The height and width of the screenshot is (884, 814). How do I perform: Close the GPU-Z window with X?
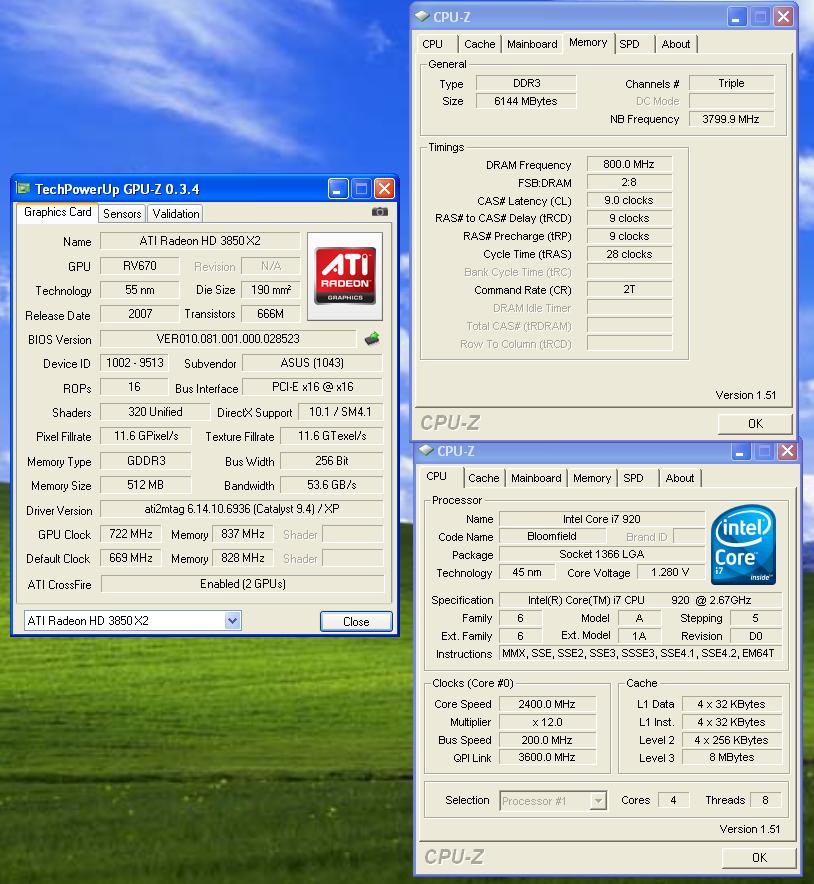tap(384, 189)
